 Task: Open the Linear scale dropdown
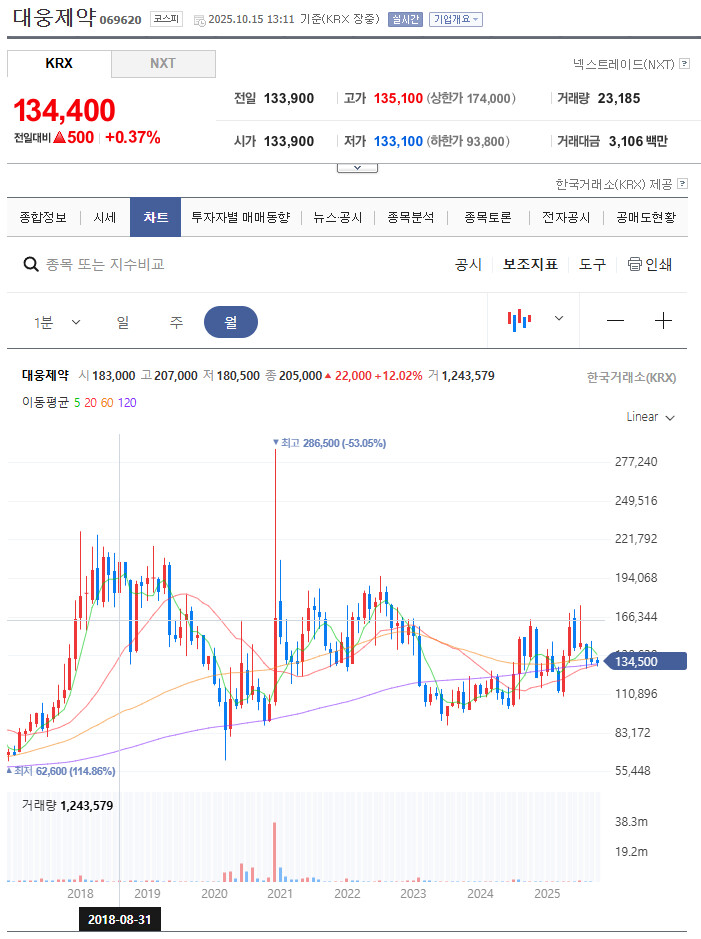coord(650,417)
